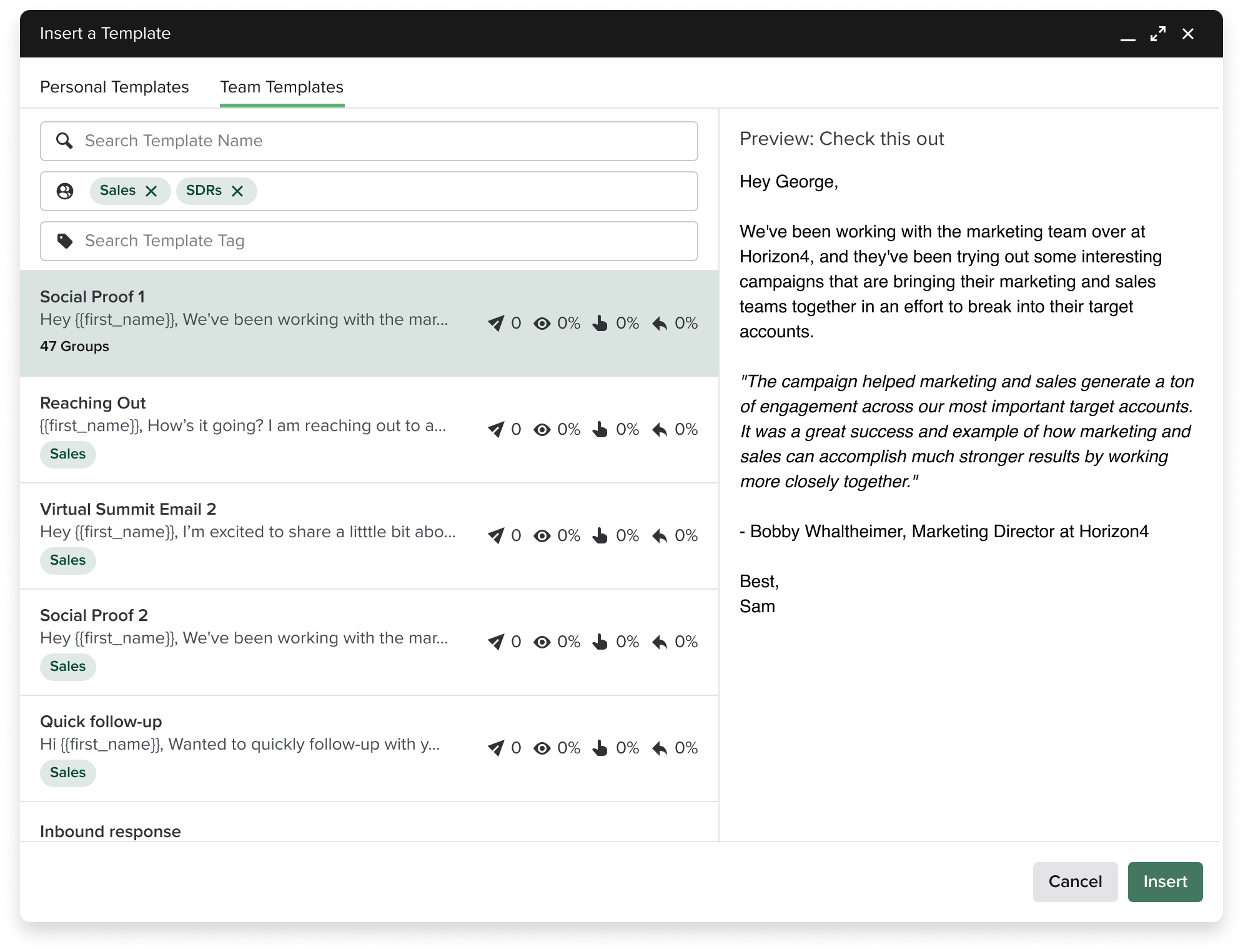The image size is (1243, 952).
Task: Click the tag icon in the Search Template Tag field
Action: tap(67, 240)
